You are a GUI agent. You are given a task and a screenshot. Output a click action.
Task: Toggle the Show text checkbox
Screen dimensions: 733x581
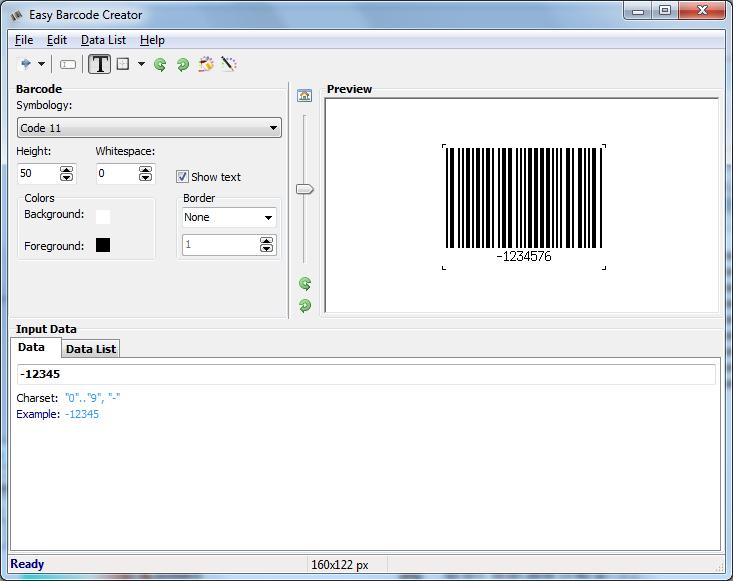pyautogui.click(x=182, y=177)
